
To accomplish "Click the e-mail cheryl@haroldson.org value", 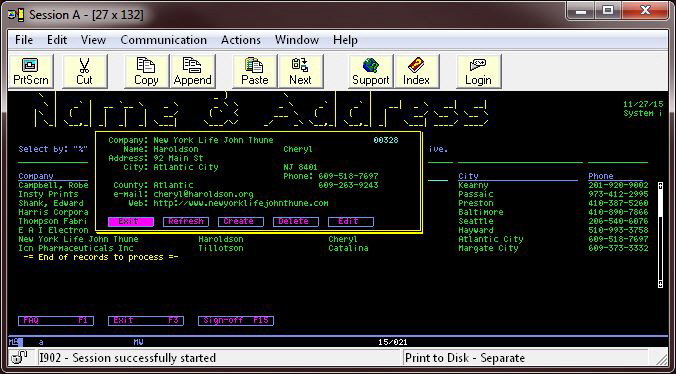I will (x=203, y=194).
